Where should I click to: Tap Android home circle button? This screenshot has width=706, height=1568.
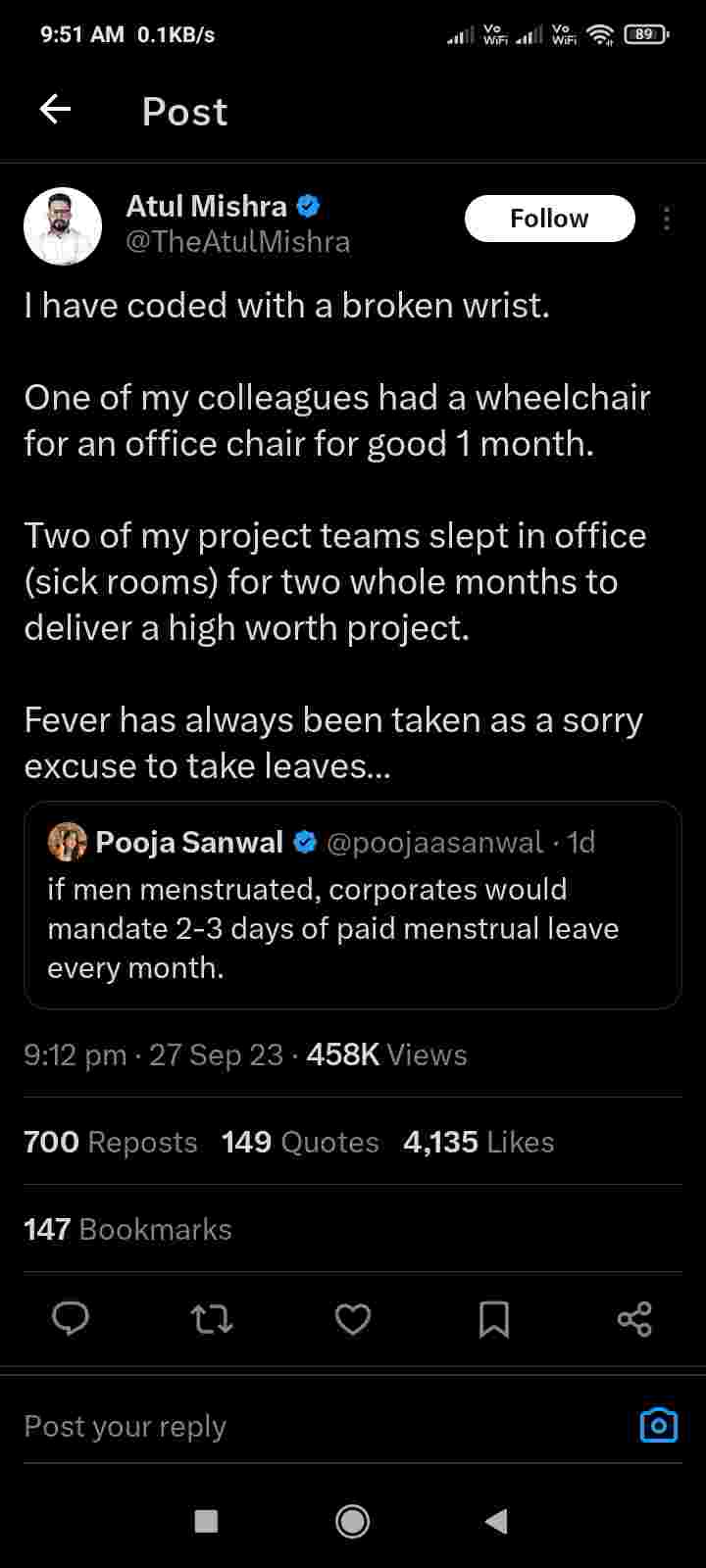(353, 1520)
